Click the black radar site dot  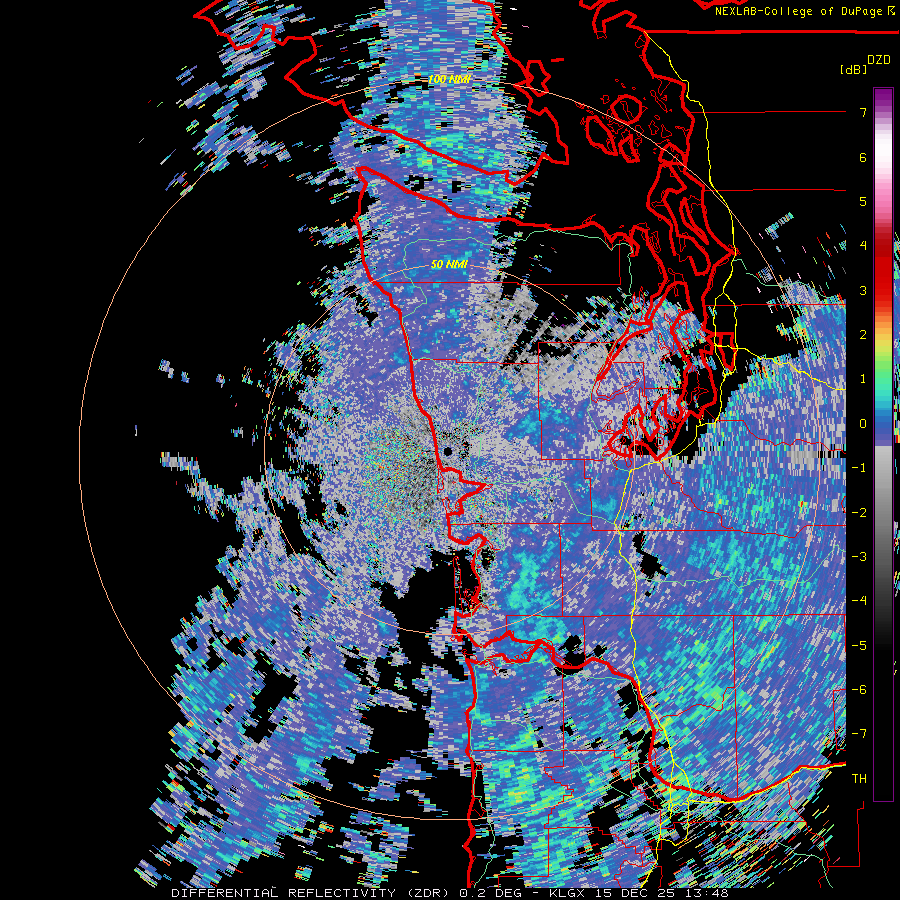448,452
